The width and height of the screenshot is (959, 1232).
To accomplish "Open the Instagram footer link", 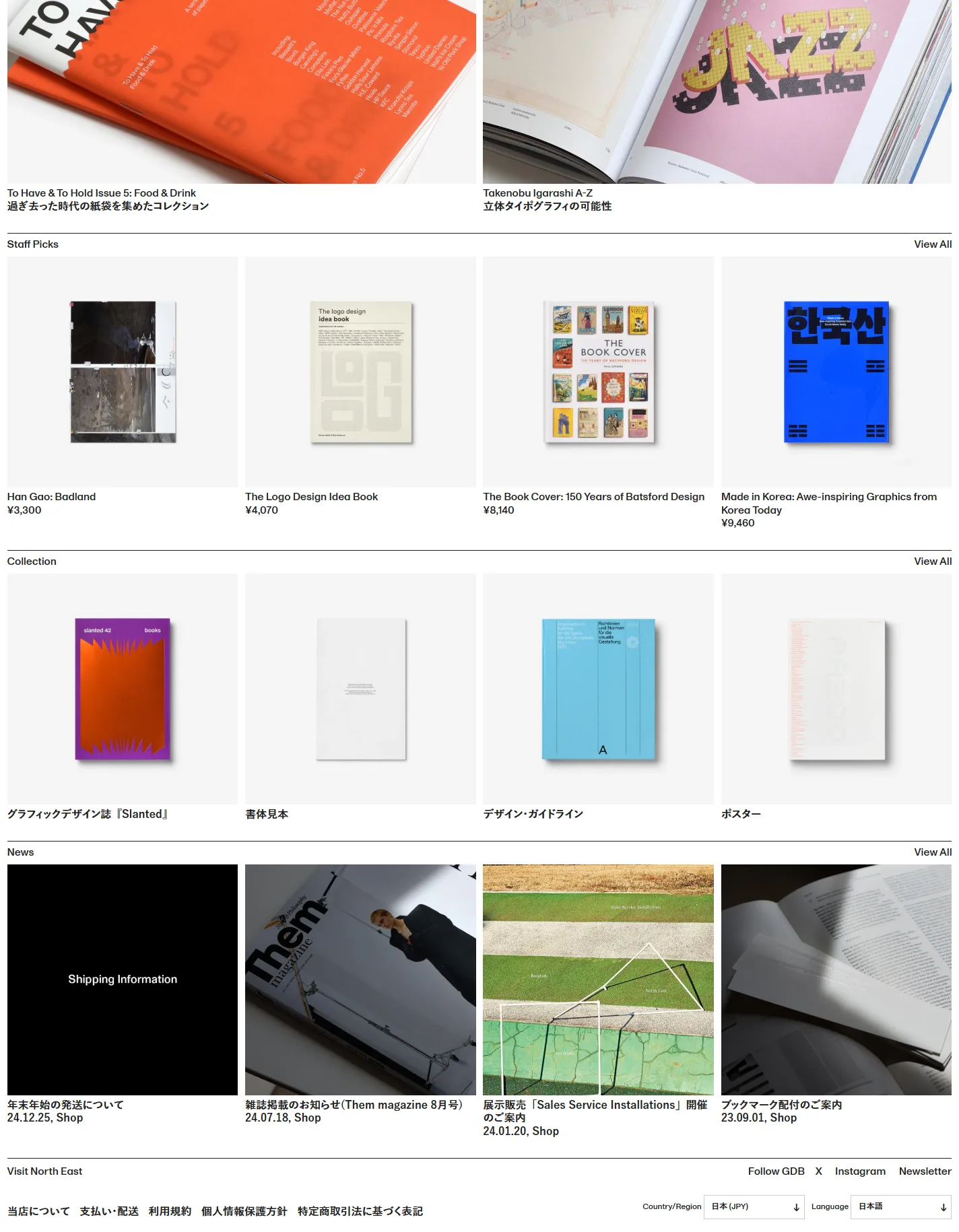I will coord(860,1171).
